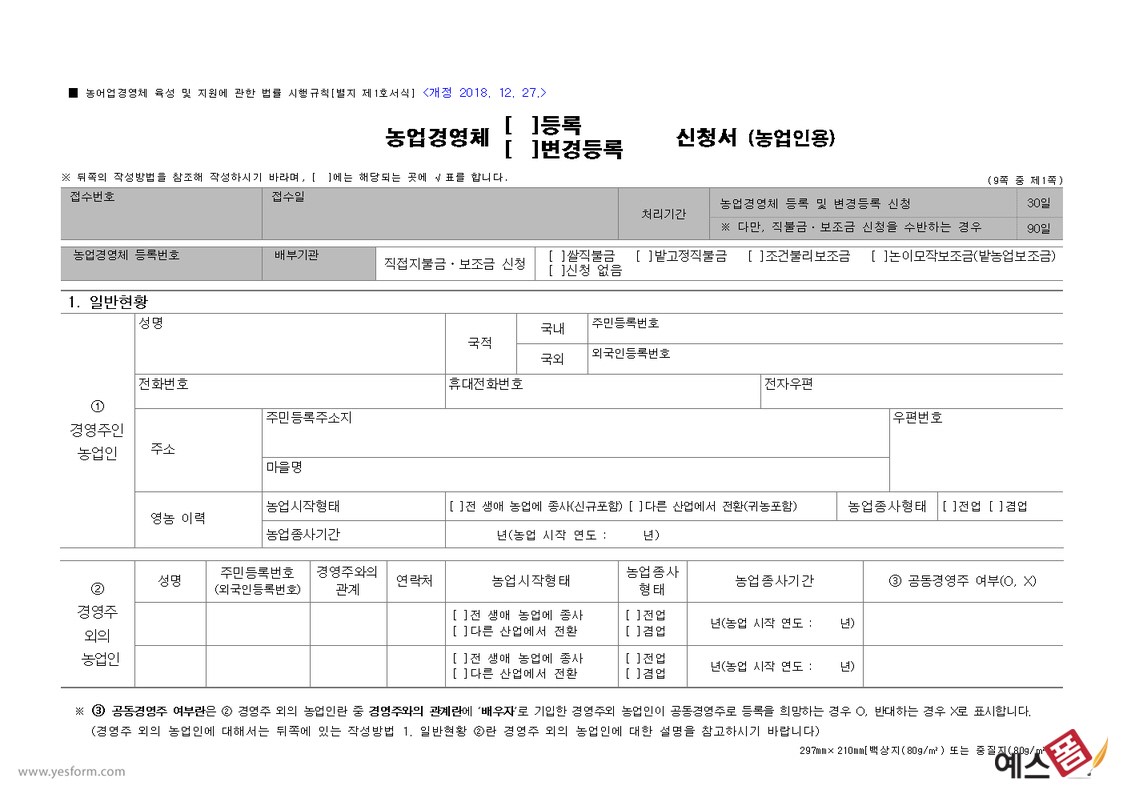Tick the 신청 없음 checkbox
Viewport: 1123px width, 794px height.
(x=556, y=271)
